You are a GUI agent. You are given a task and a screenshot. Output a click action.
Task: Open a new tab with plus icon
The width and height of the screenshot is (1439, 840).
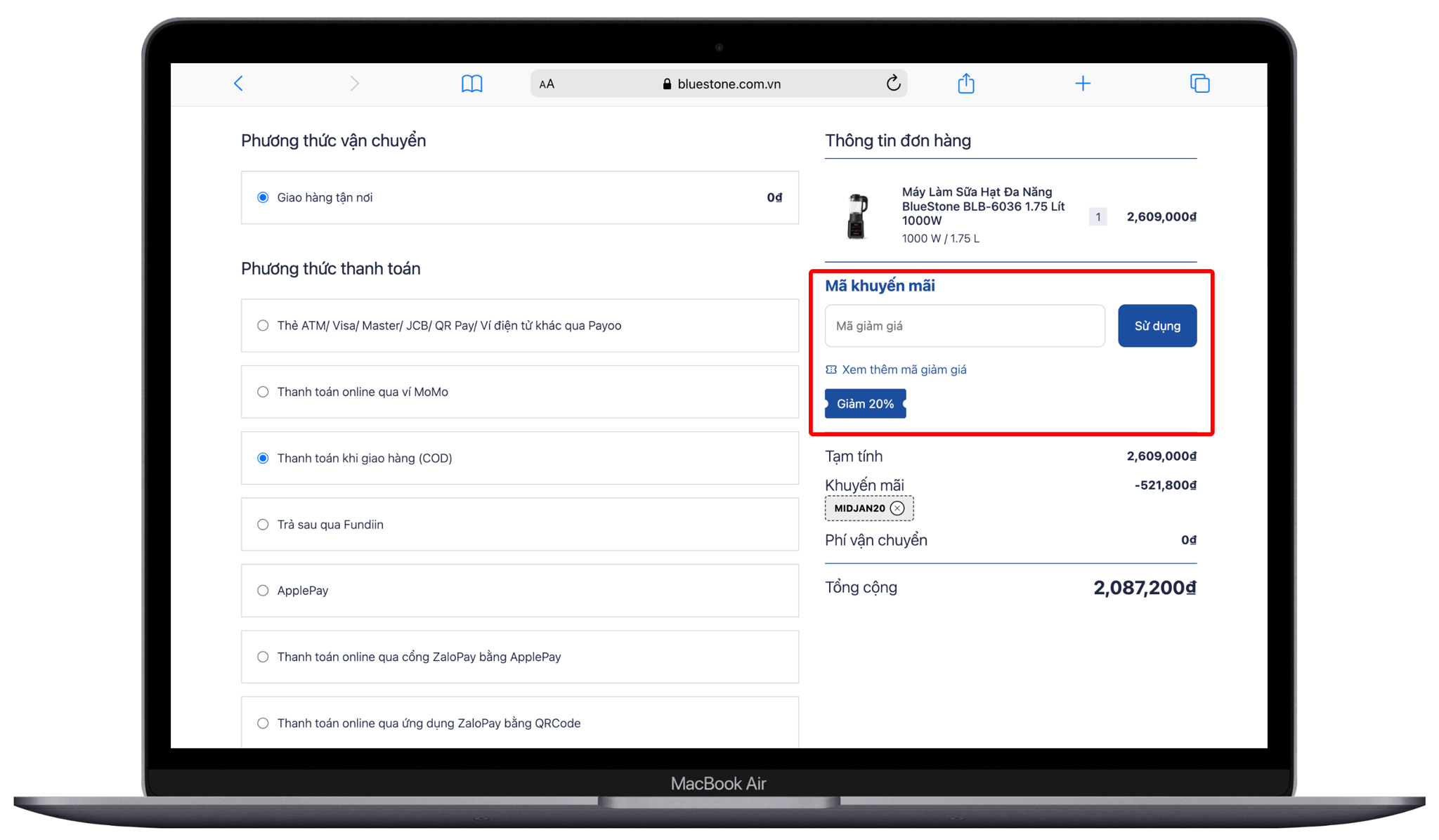pos(1082,84)
